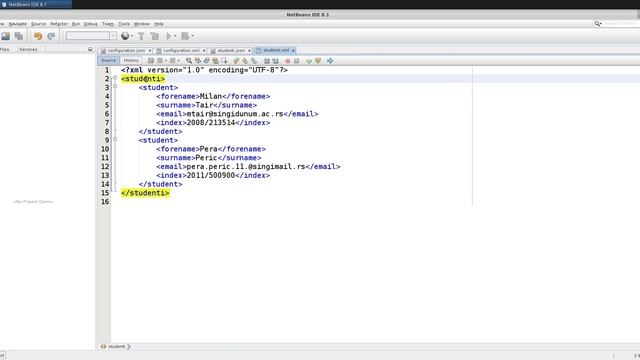Click the Debug Project icon
The image size is (640, 360).
(185, 36)
